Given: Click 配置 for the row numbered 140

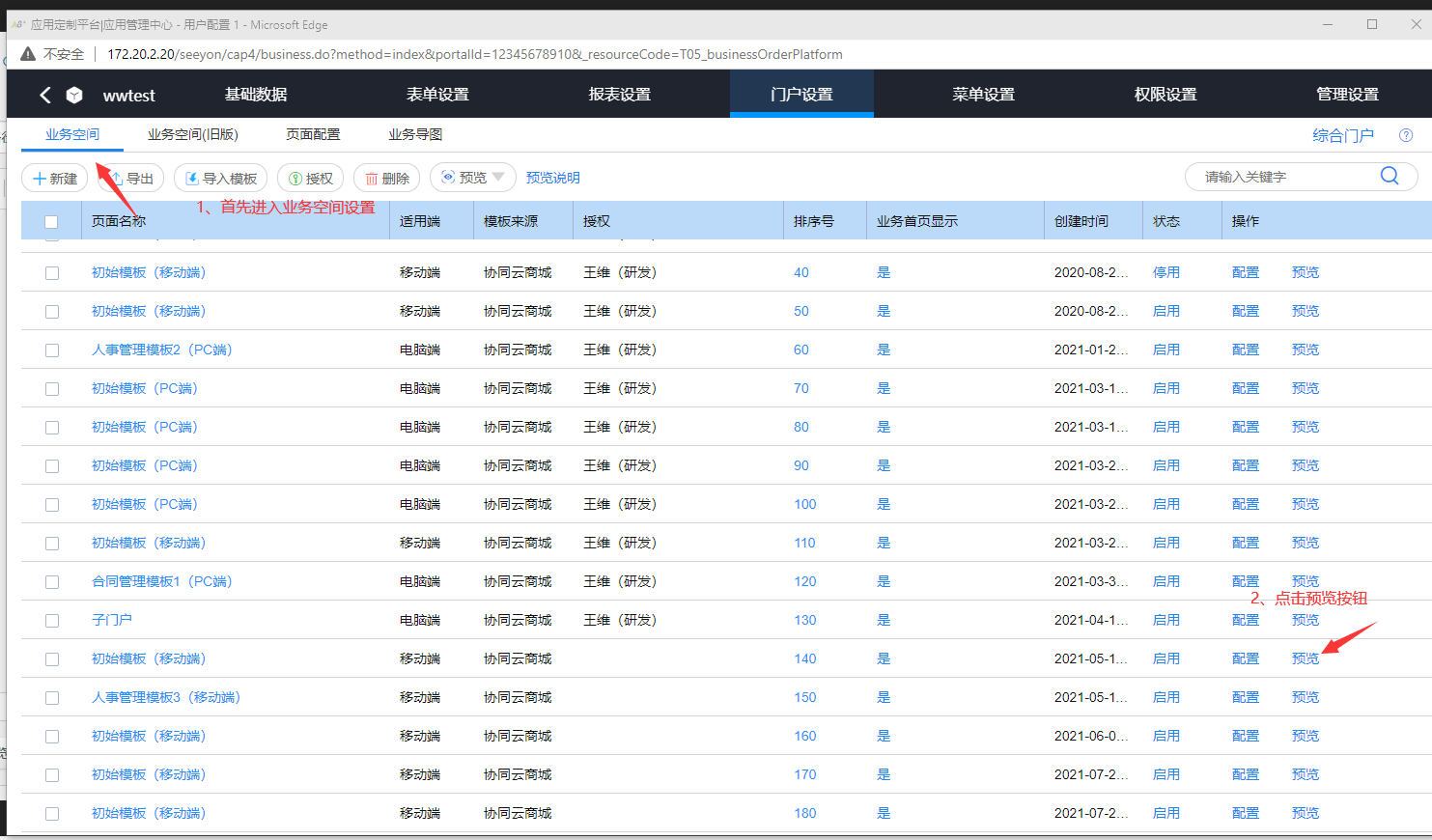Looking at the screenshot, I should [x=1245, y=658].
